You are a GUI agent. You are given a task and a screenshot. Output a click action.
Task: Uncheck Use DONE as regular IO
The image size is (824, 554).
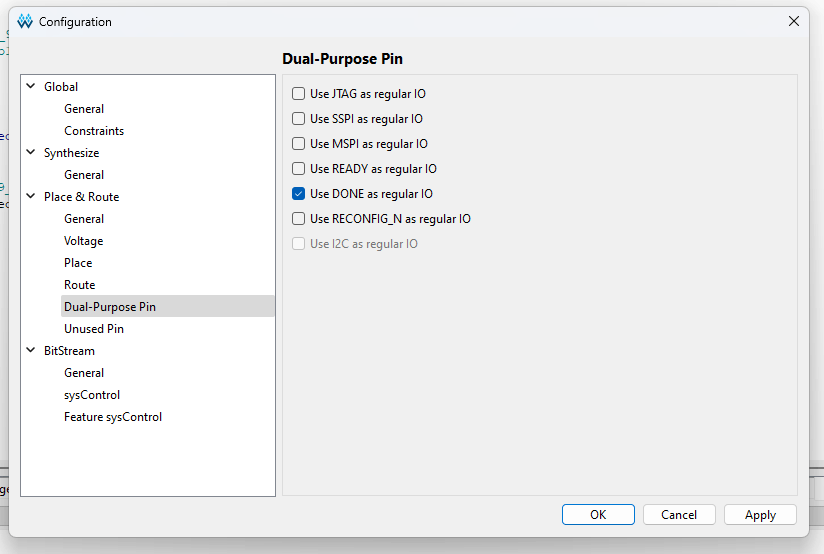298,193
